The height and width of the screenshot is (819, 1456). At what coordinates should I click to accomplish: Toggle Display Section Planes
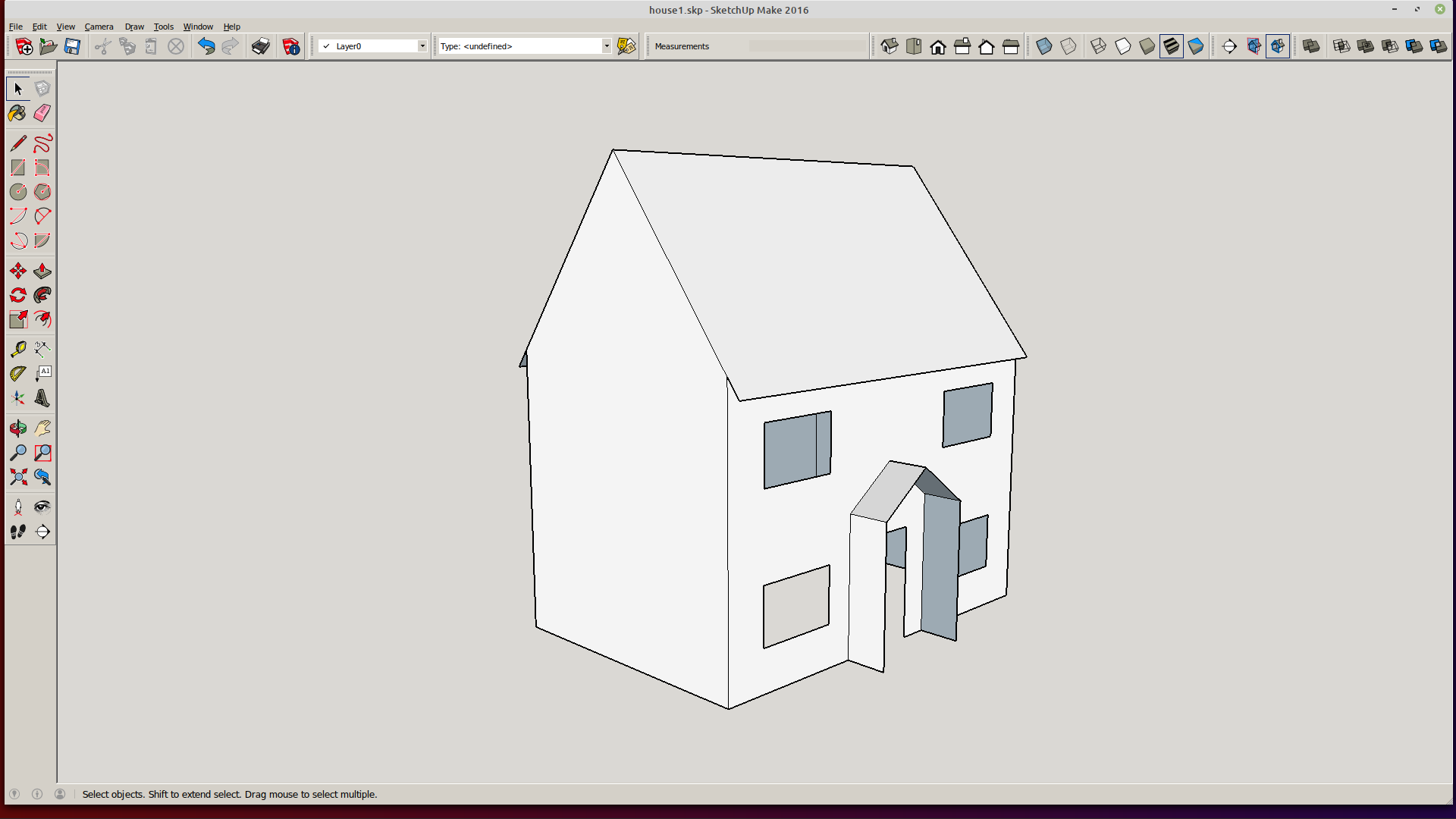tap(1254, 46)
